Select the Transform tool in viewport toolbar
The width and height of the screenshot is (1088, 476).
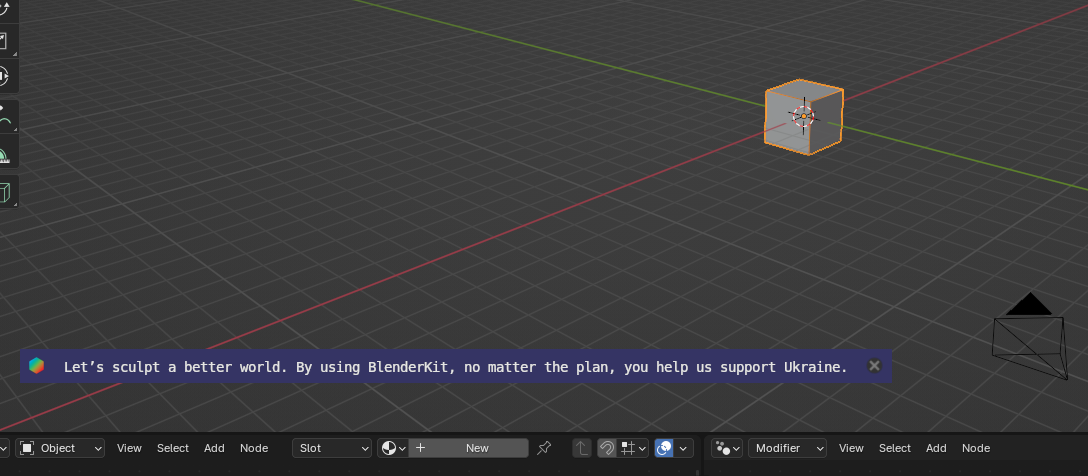[3, 76]
